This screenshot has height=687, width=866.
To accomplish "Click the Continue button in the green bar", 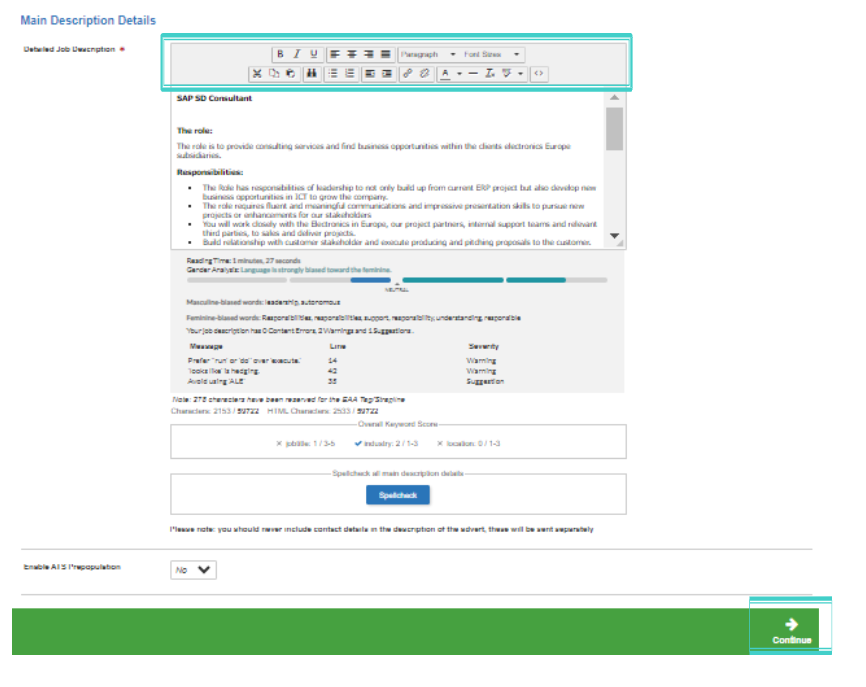I will pyautogui.click(x=791, y=631).
